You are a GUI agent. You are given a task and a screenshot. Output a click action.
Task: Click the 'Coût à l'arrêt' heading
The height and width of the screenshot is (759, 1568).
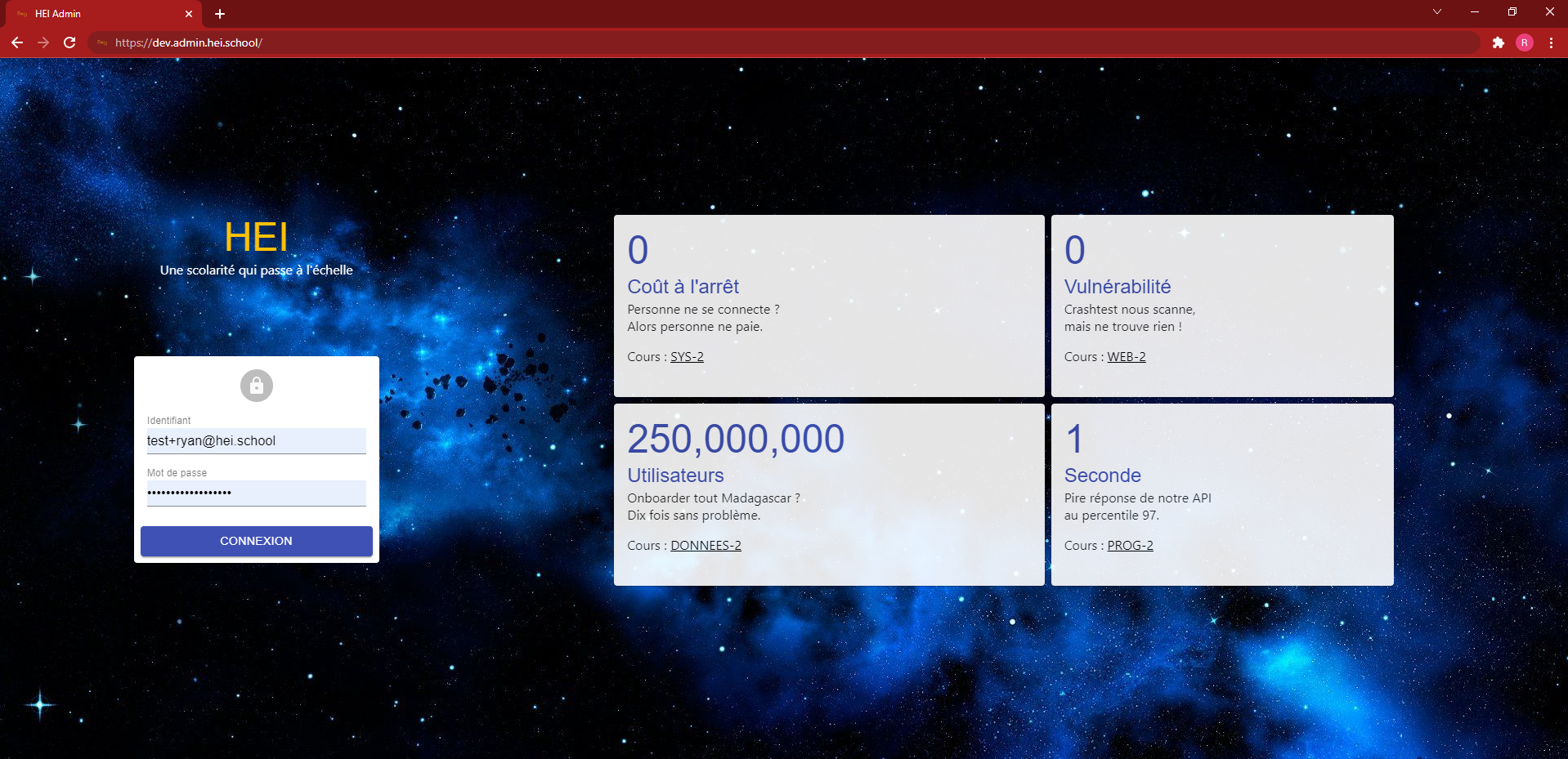pos(683,287)
